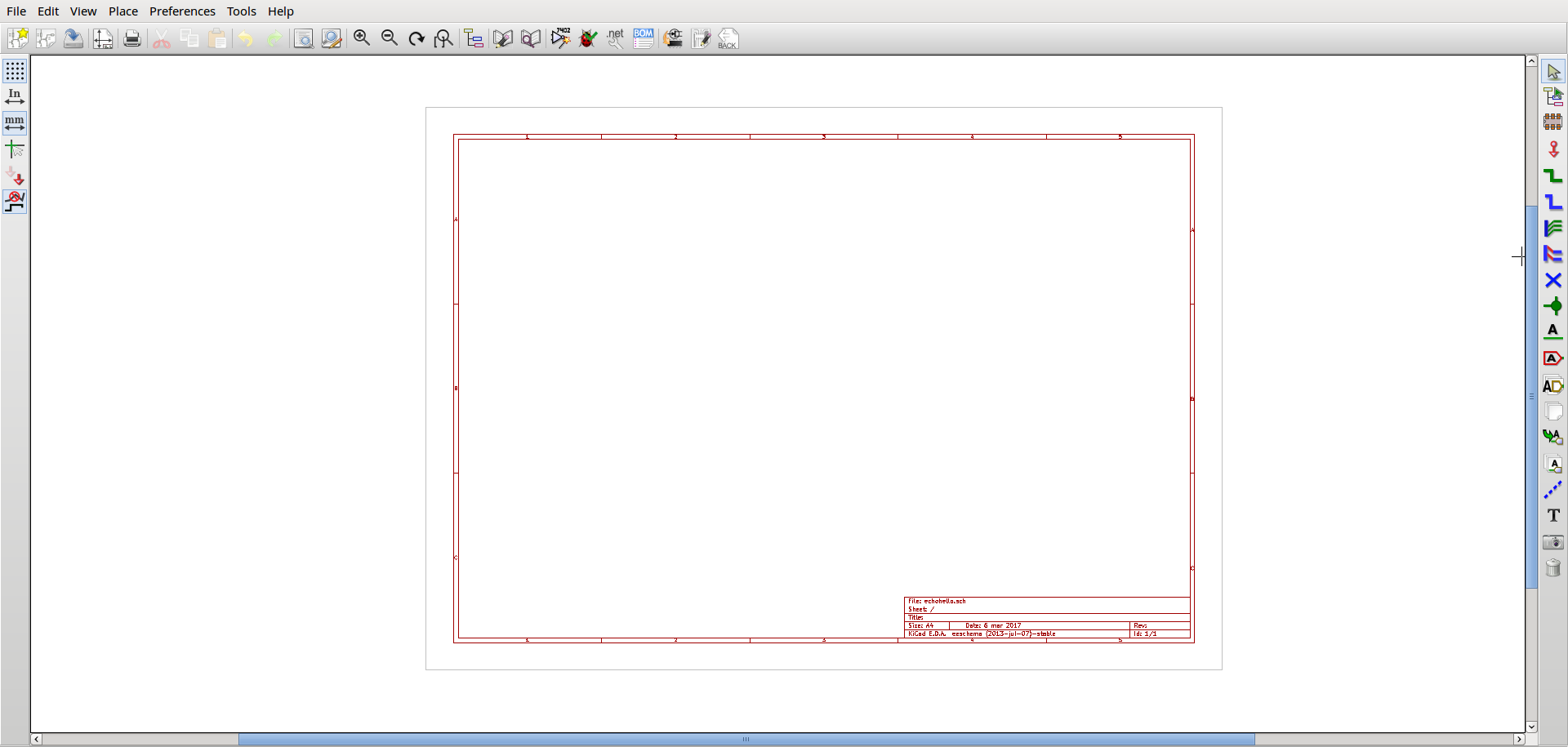The image size is (1568, 747).
Task: Undo the last action
Action: click(x=246, y=38)
